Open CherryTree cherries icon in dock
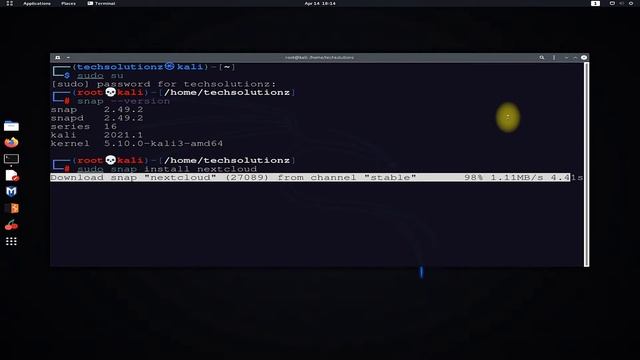Viewport: 640px width, 360px height. coord(11,225)
